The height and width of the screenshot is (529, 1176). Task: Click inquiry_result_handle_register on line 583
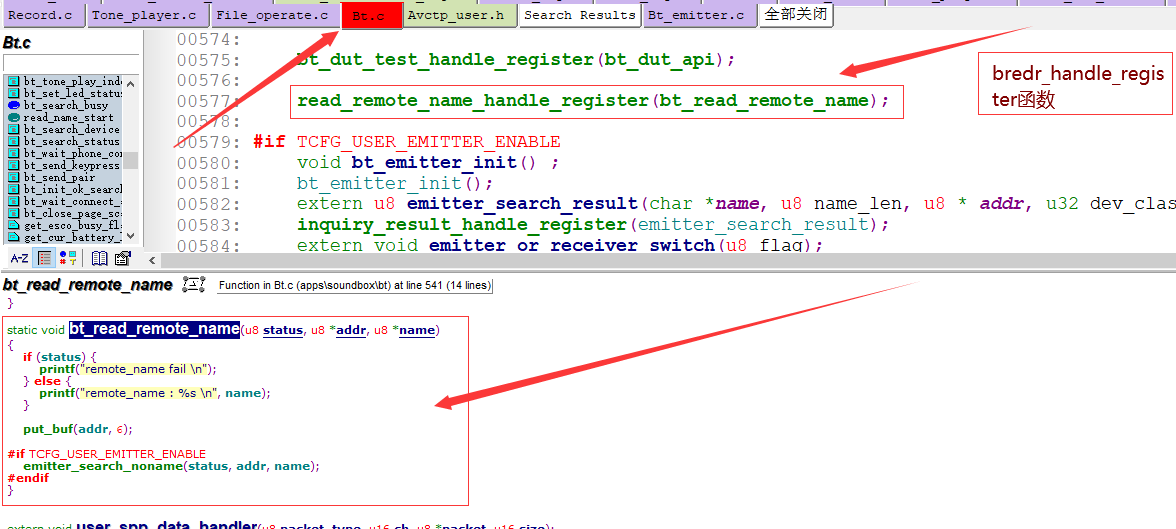click(x=460, y=224)
